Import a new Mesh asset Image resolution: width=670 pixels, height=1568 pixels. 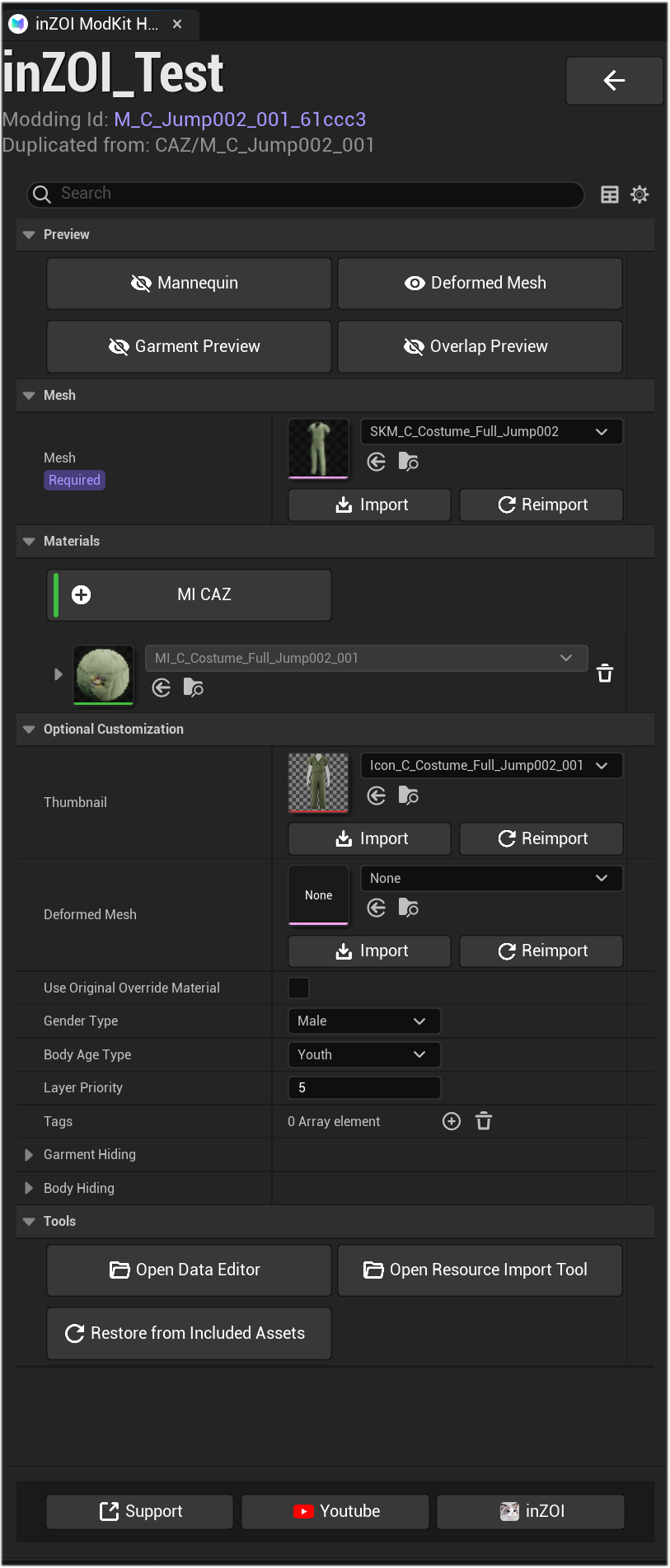(x=369, y=505)
